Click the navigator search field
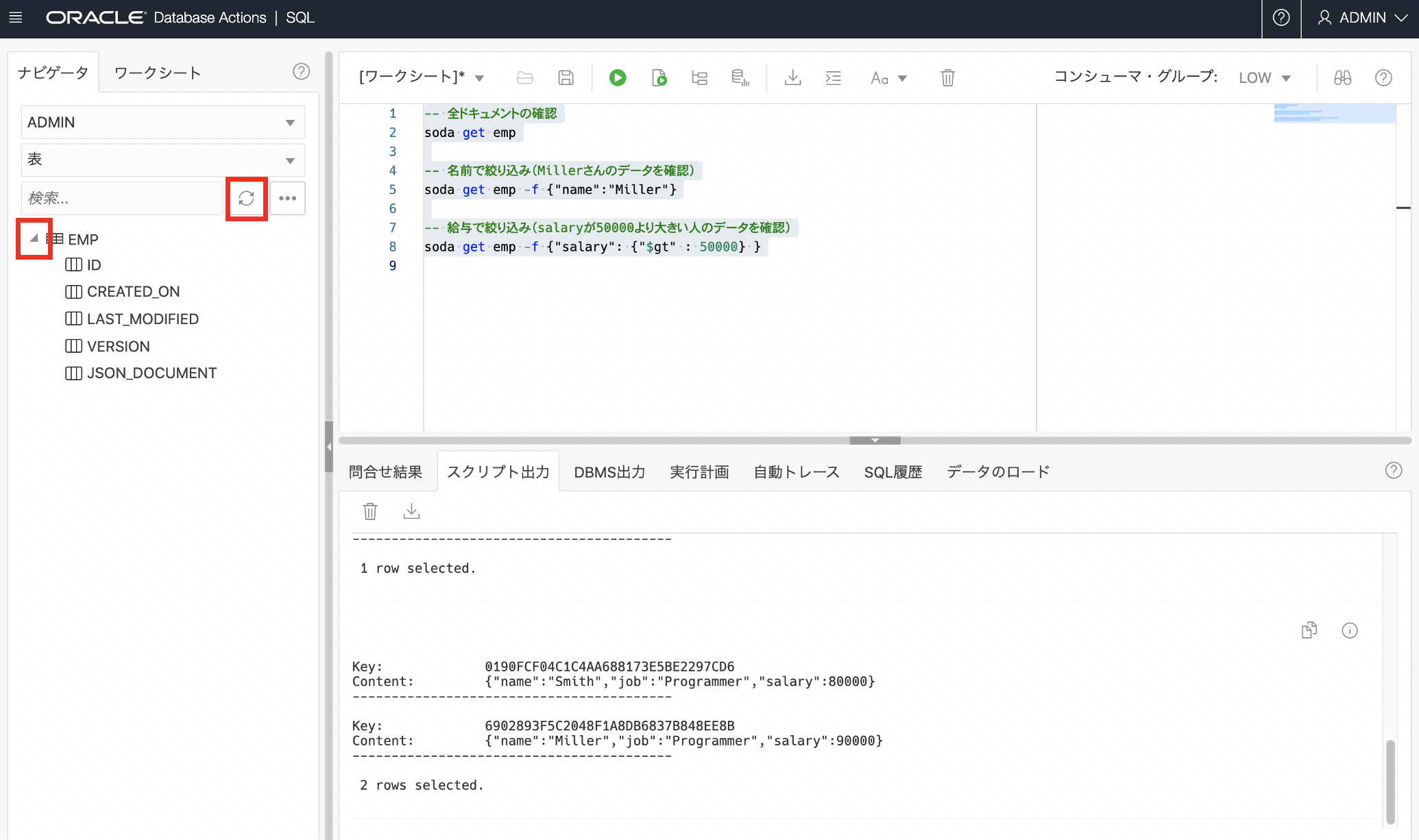The height and width of the screenshot is (840, 1419). (x=122, y=199)
